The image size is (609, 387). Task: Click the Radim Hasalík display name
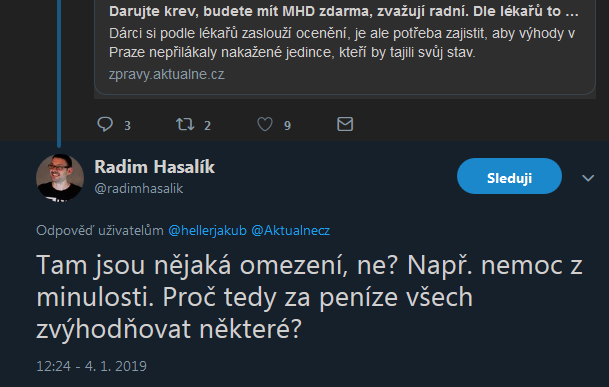[155, 167]
